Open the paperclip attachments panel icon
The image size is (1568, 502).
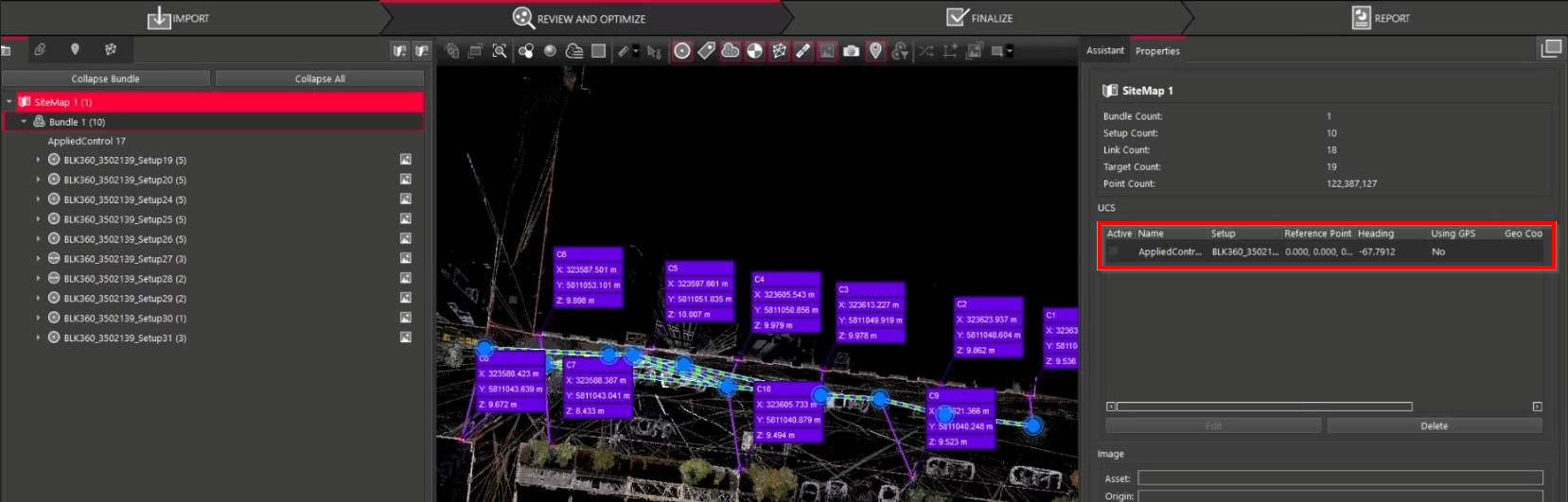(40, 50)
